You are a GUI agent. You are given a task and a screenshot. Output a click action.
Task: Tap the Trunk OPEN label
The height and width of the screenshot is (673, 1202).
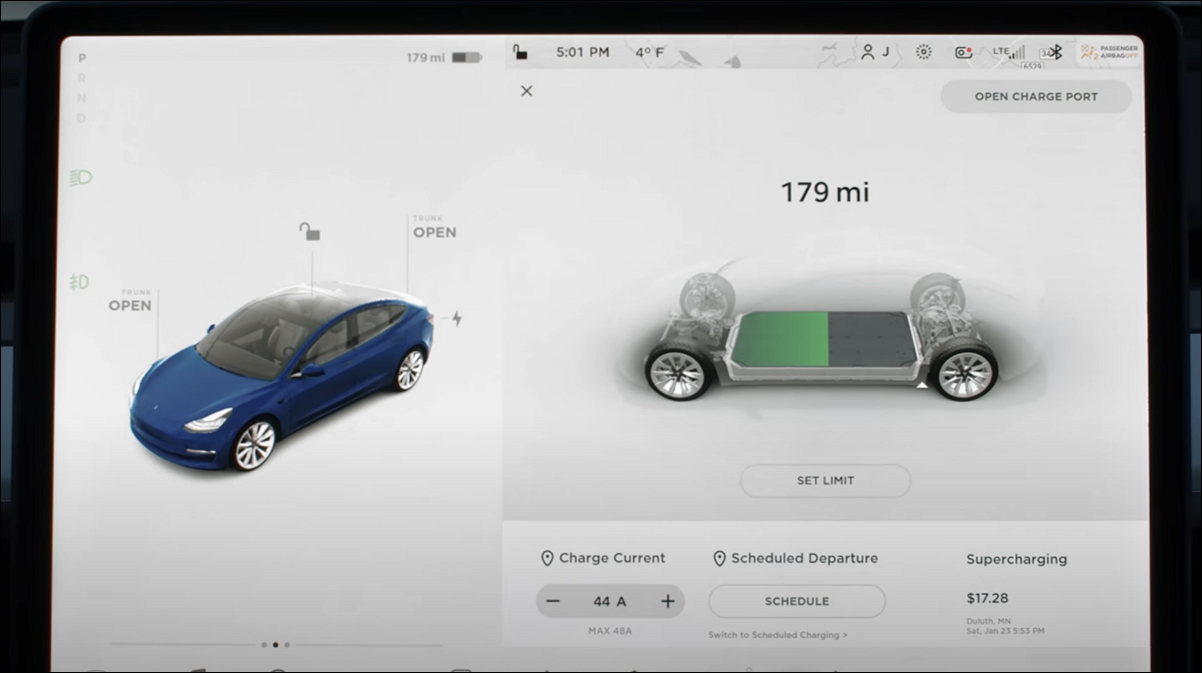[x=435, y=227]
